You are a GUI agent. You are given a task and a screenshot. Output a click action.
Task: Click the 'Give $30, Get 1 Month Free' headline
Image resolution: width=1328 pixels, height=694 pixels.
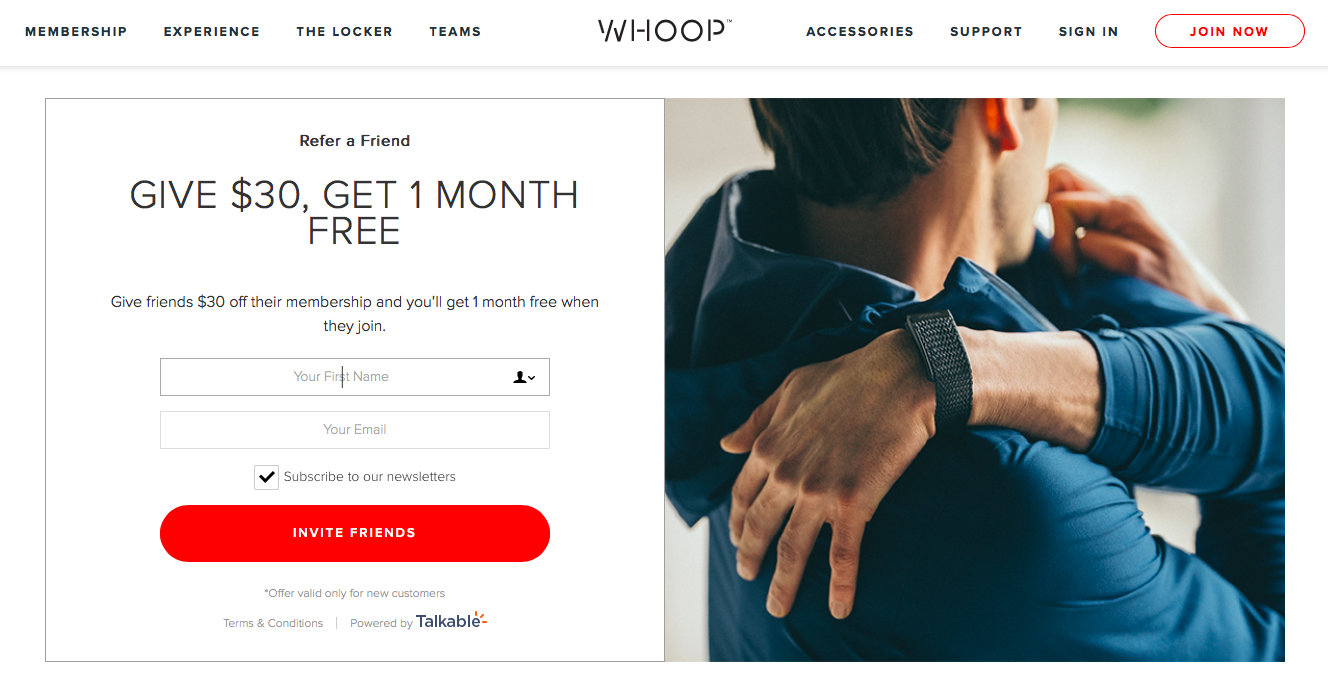point(355,212)
